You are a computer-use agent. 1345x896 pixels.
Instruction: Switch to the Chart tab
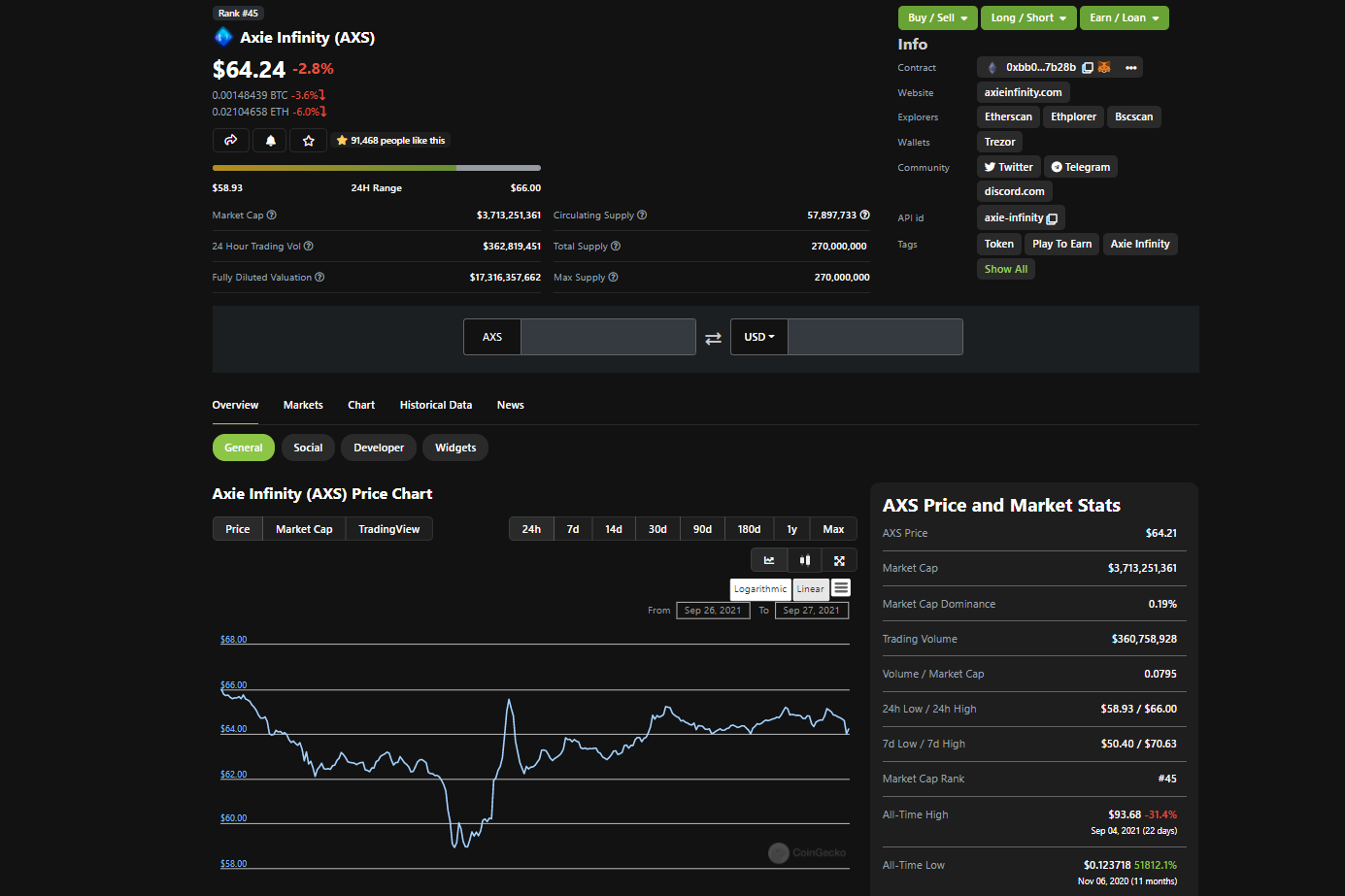pyautogui.click(x=361, y=405)
